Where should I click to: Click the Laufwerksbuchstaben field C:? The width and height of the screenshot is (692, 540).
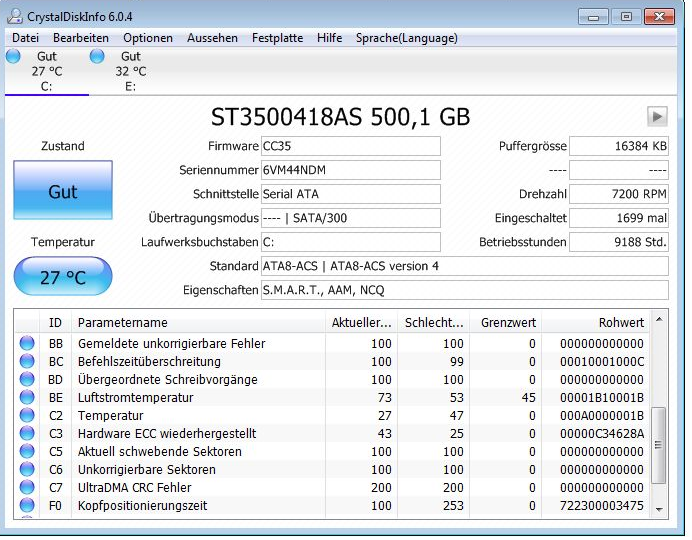(x=350, y=242)
